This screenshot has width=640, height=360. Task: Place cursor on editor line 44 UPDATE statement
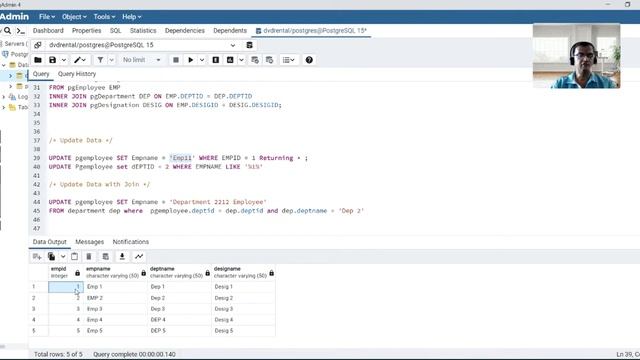pos(157,202)
